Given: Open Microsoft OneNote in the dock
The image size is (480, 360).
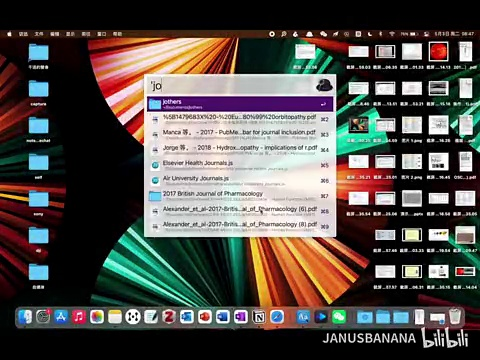Looking at the screenshot, I should tap(241, 317).
